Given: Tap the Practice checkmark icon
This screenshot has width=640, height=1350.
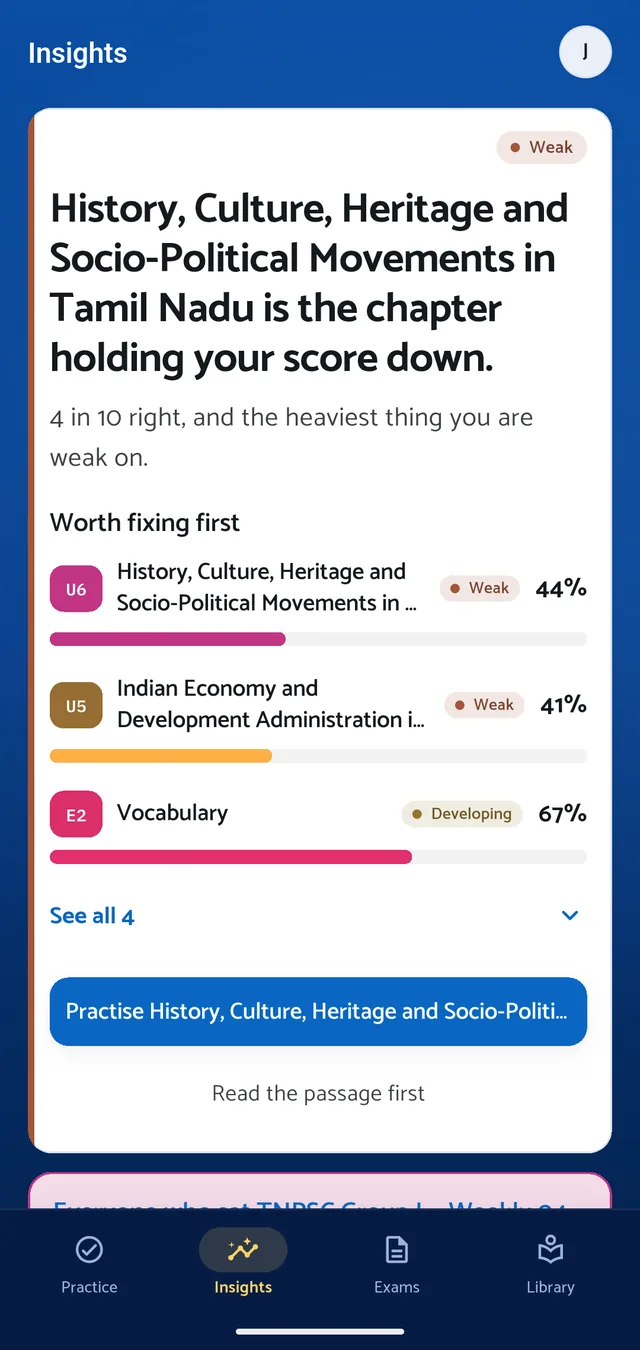Looking at the screenshot, I should click(89, 1249).
